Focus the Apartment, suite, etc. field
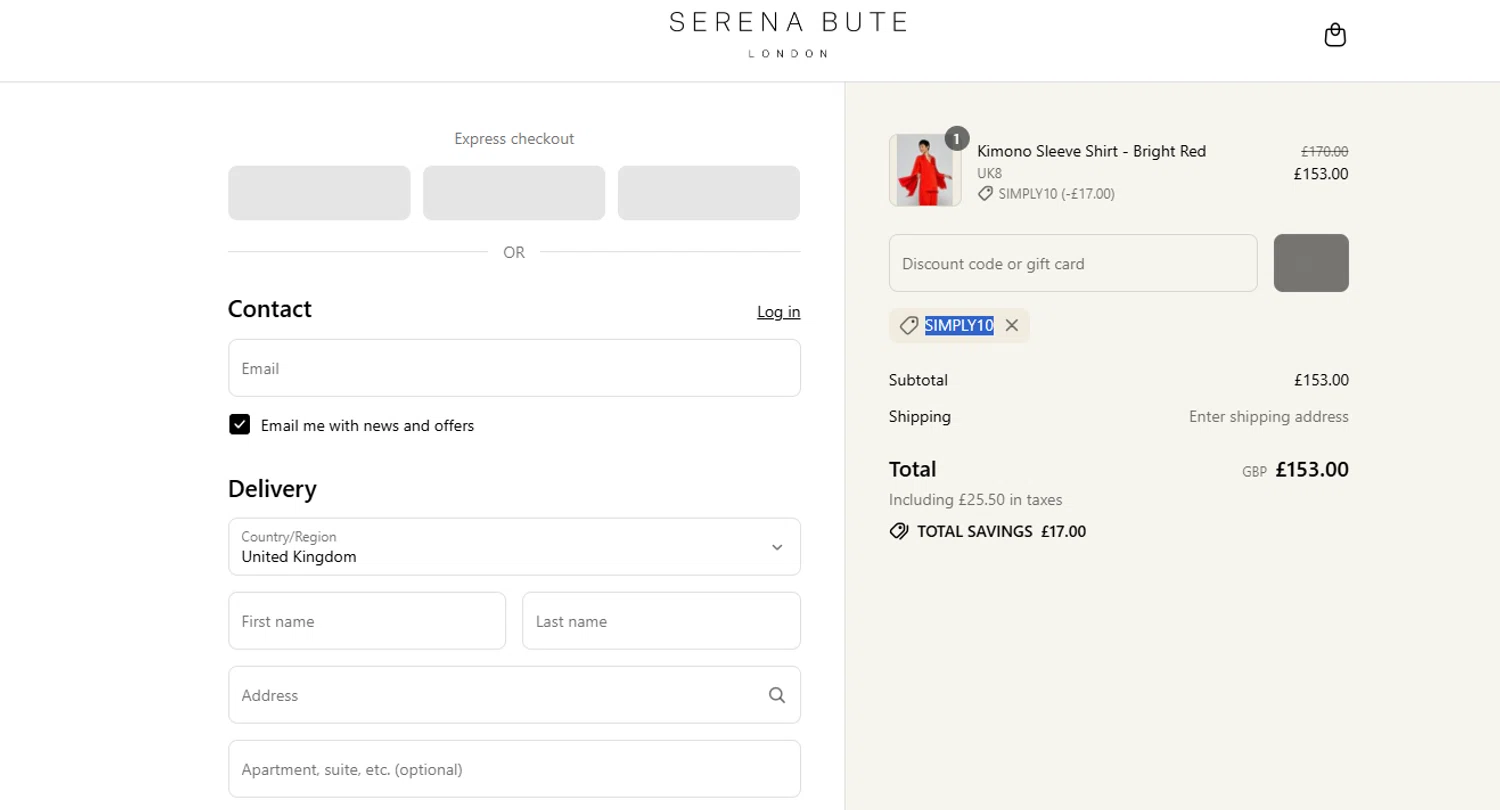Screen dimensions: 1500x810 (514, 769)
